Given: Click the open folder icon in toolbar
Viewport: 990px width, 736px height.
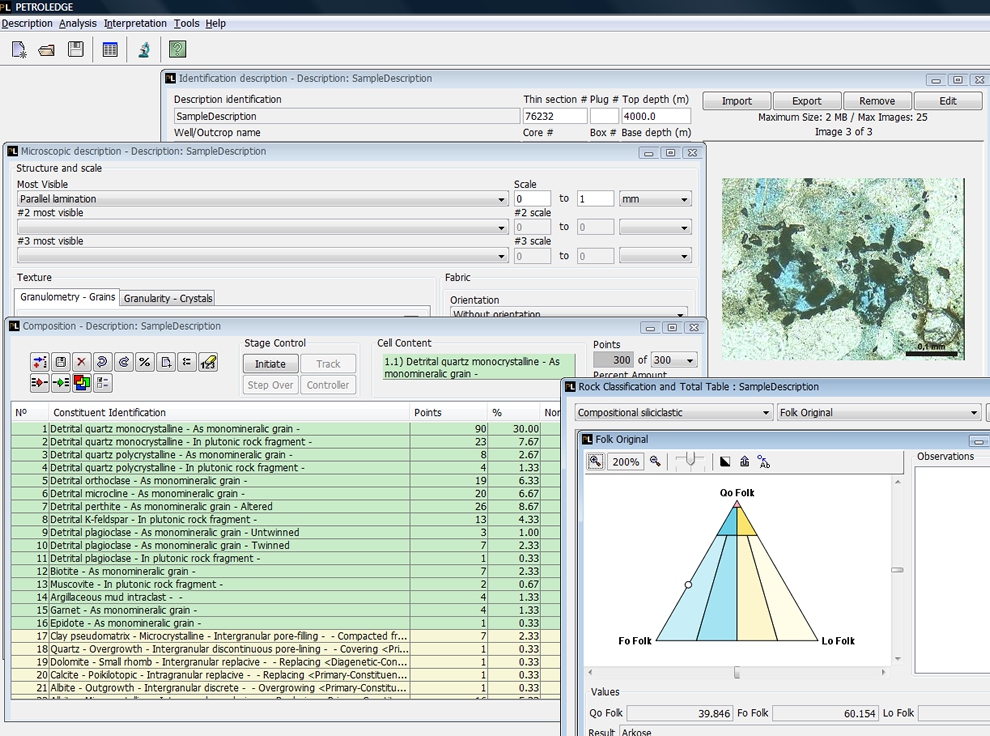Looking at the screenshot, I should (46, 50).
